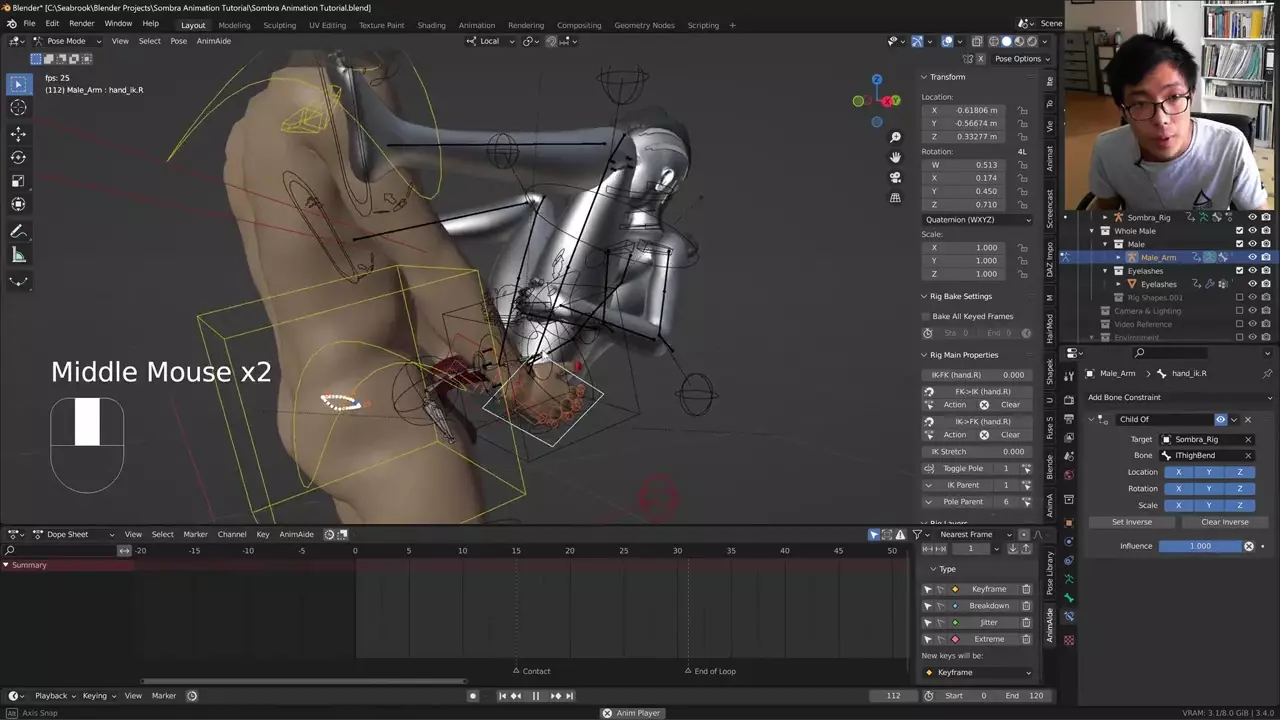Pause animation playback

535,696
